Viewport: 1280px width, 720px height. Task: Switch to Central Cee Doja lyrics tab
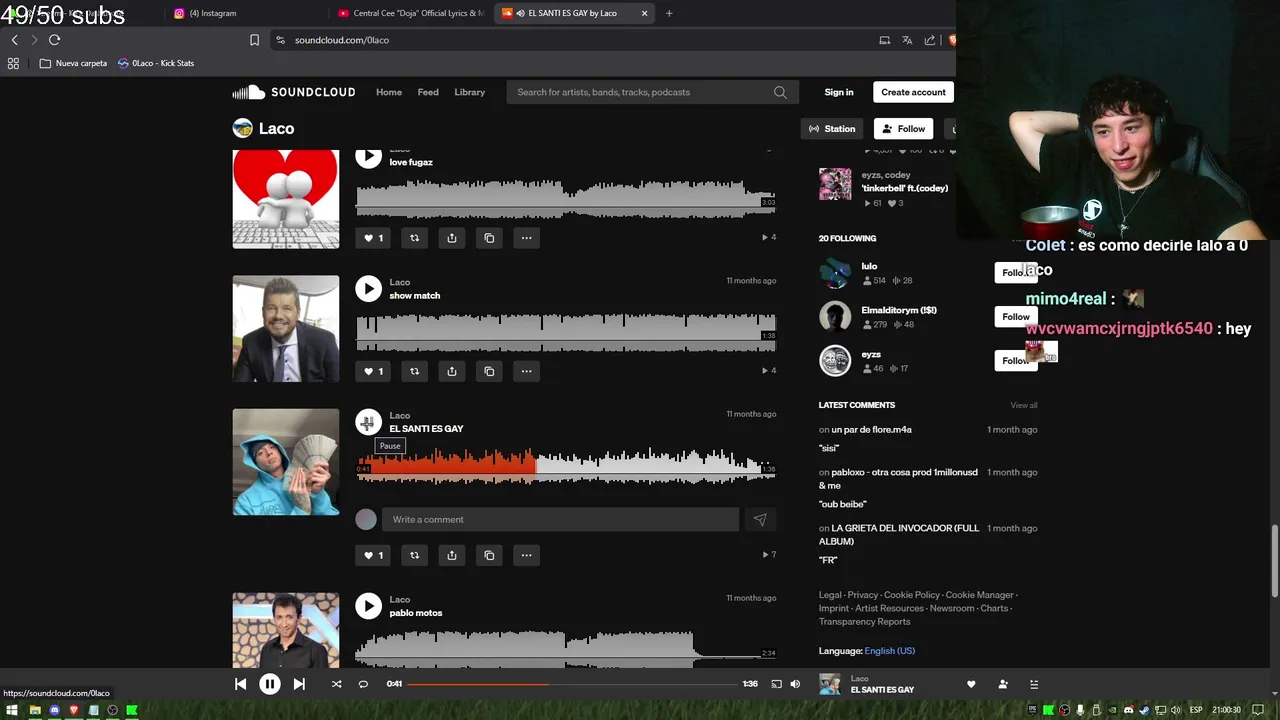tap(410, 13)
